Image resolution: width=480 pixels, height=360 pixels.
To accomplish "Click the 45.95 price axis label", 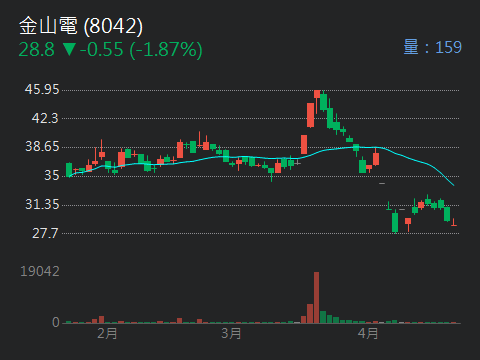I will point(42,89).
